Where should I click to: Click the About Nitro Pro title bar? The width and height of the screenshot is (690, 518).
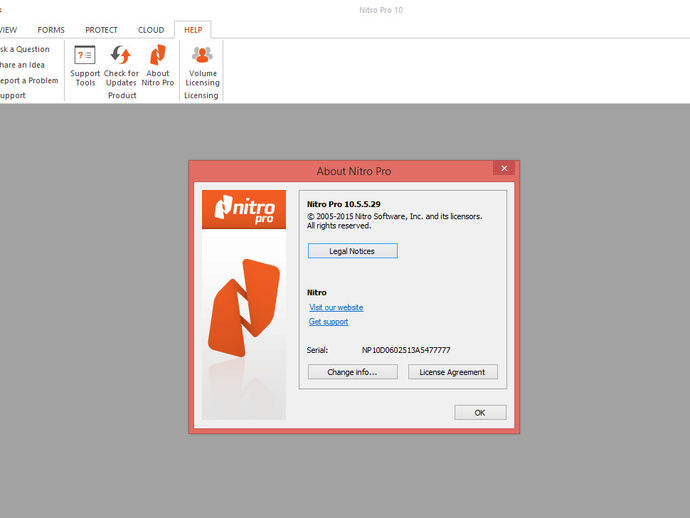click(x=353, y=171)
